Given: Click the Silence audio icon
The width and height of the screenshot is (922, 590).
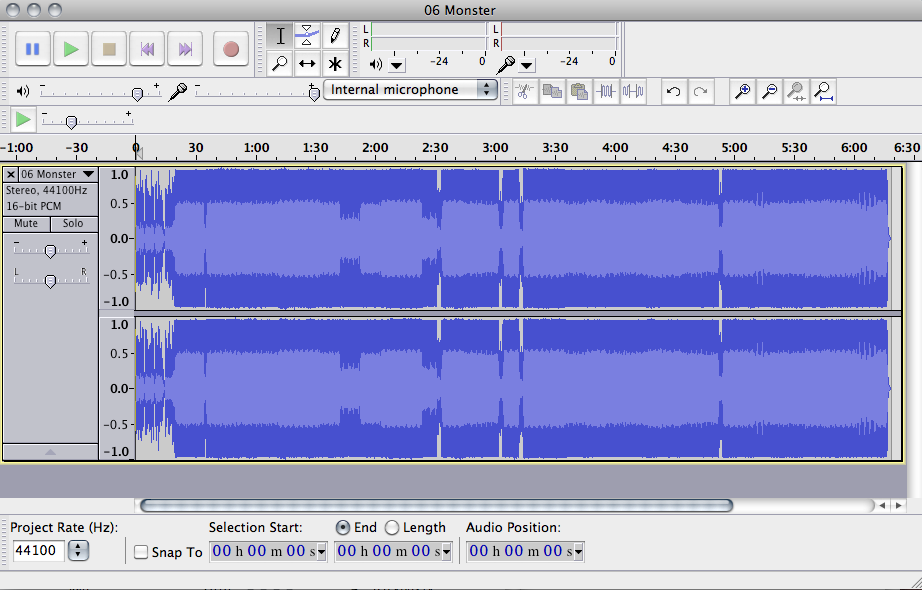Looking at the screenshot, I should 633,91.
